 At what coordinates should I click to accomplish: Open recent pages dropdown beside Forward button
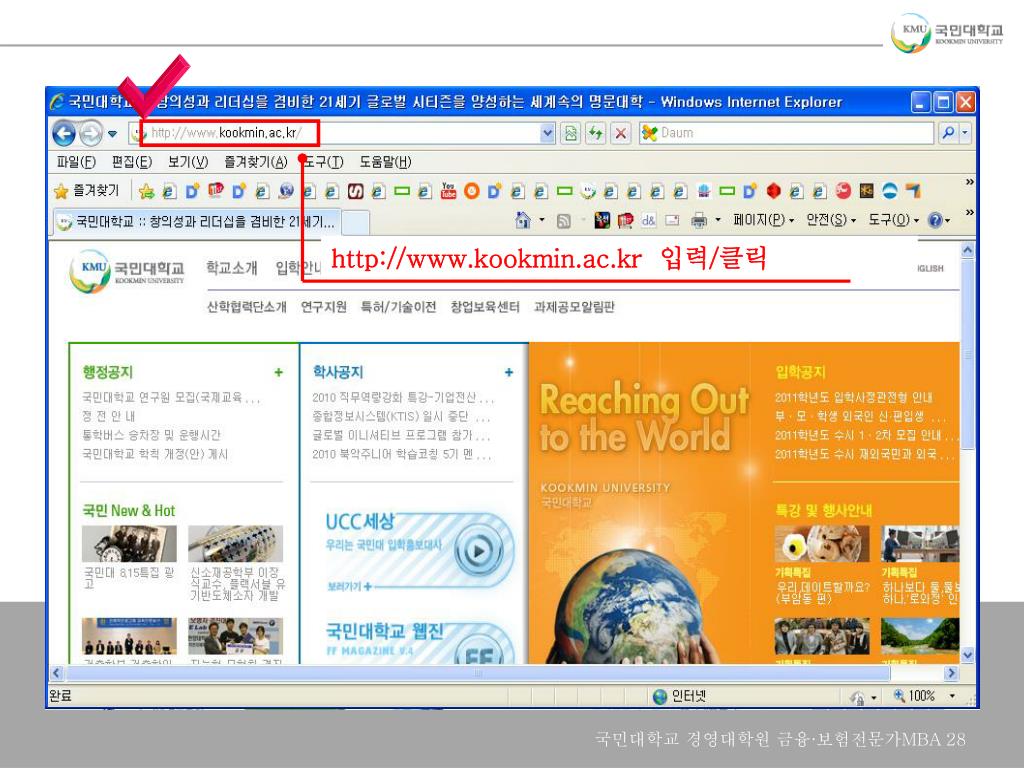tap(112, 134)
